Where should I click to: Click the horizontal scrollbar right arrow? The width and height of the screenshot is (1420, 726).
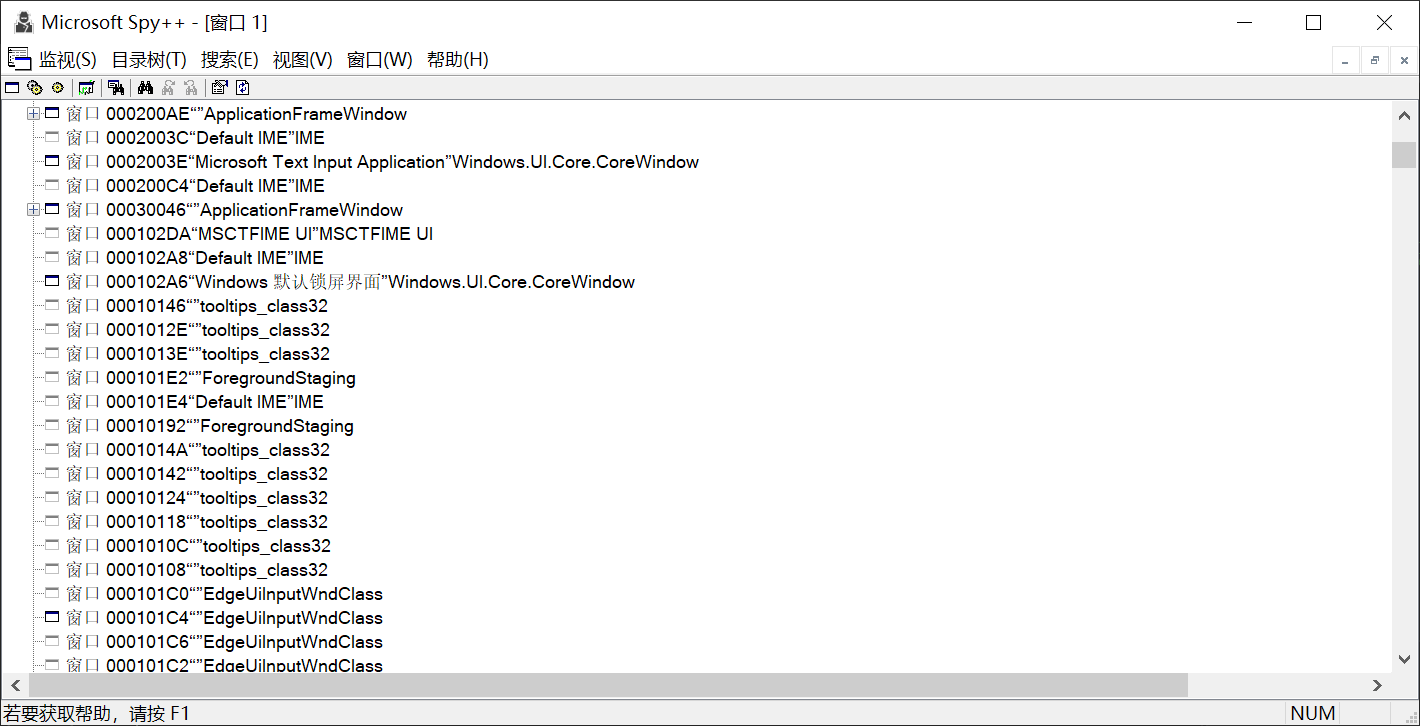[1377, 685]
